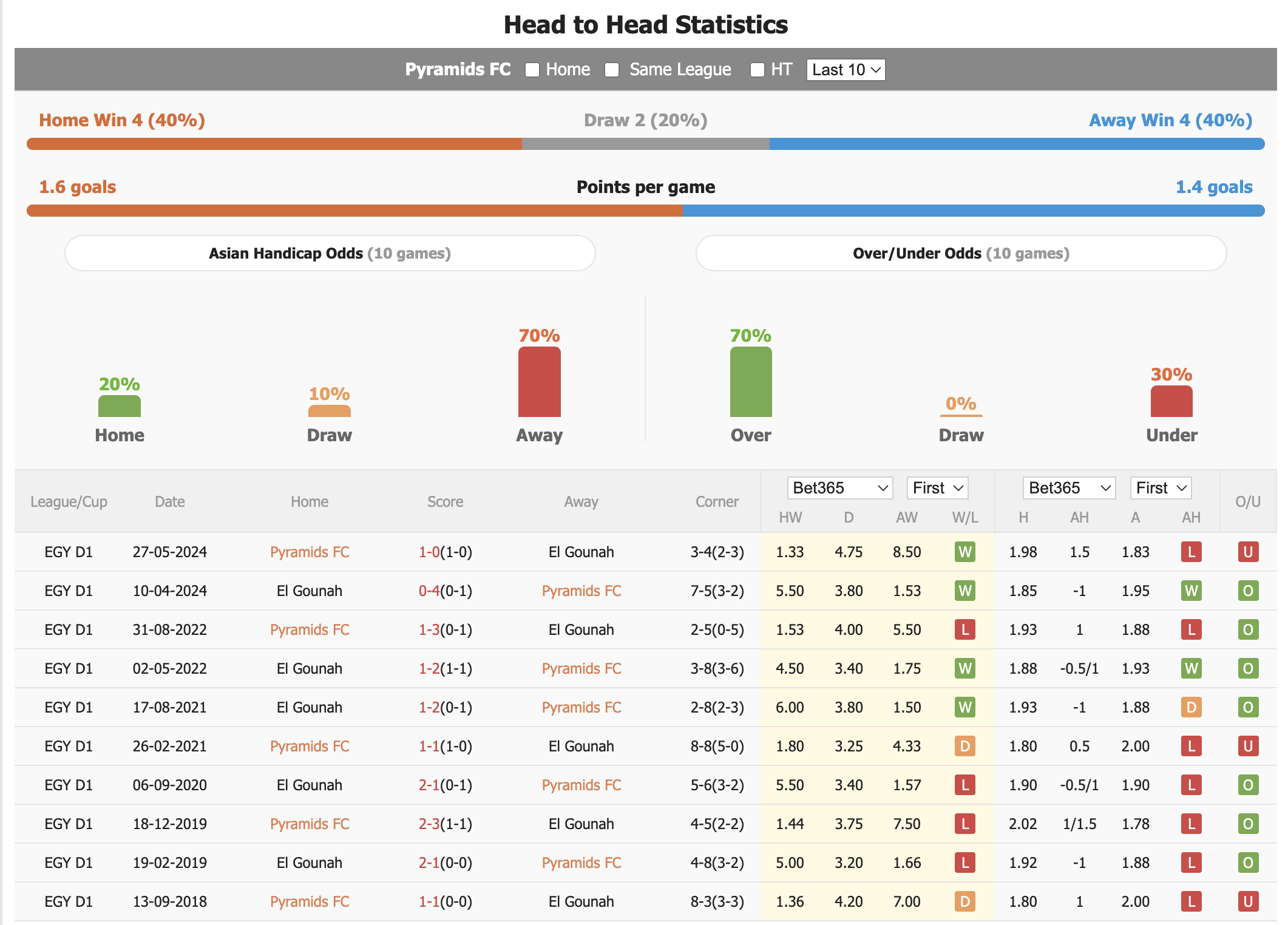1288x925 pixels.
Task: Click the 8.50 away win odds
Action: coord(907,552)
